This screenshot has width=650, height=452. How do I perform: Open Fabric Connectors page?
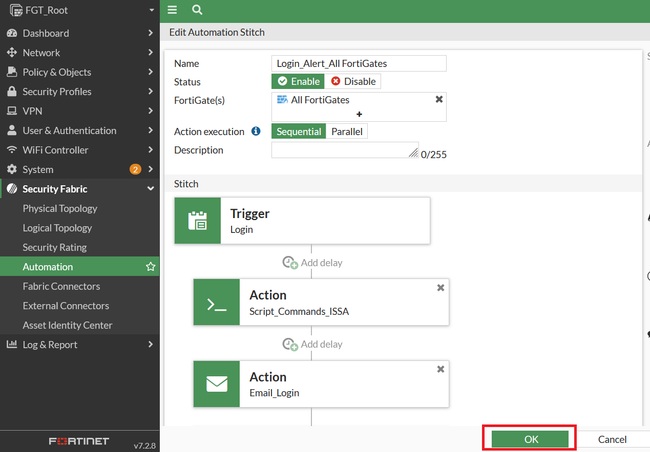click(x=61, y=286)
